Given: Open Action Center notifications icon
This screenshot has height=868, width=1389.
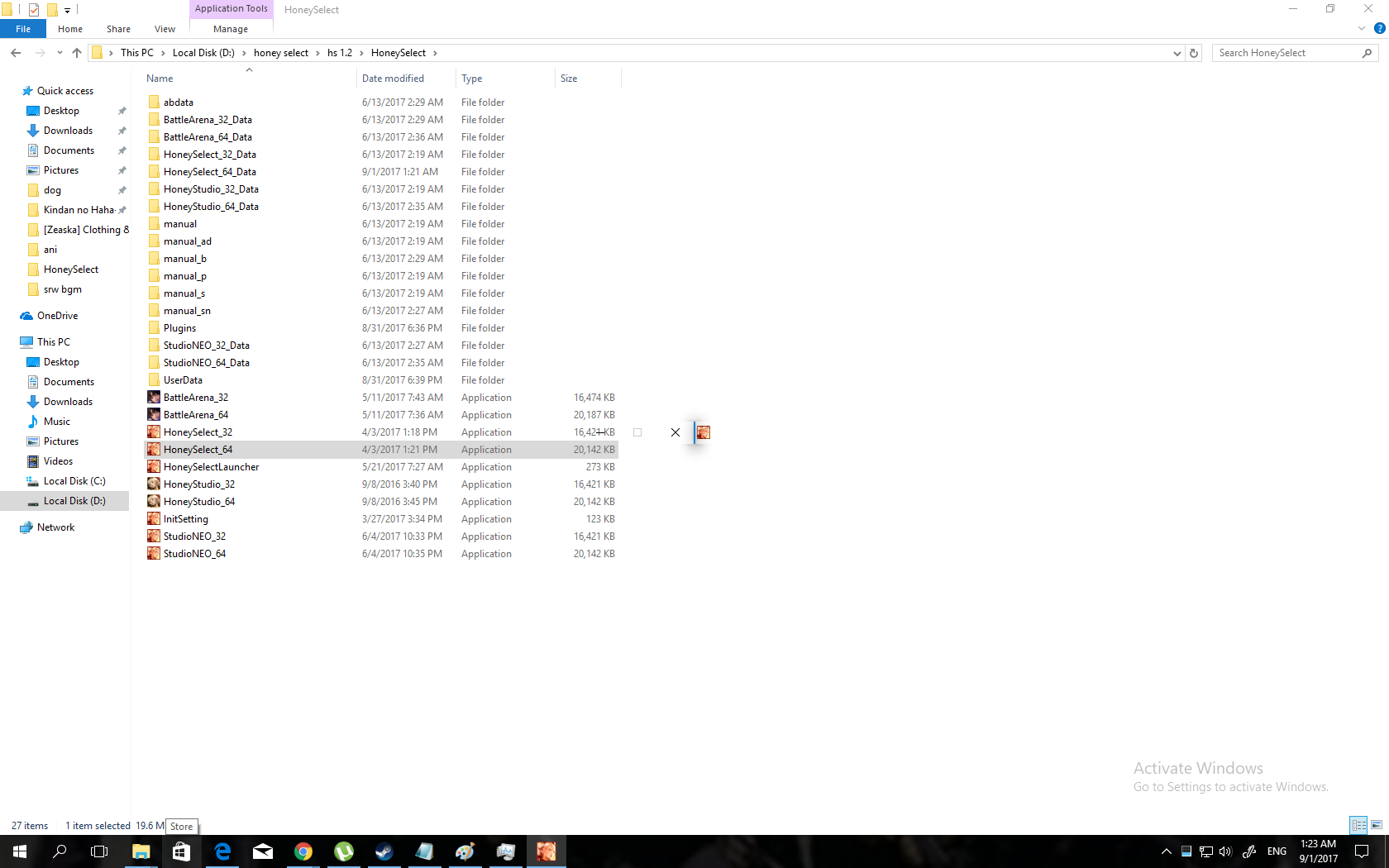Looking at the screenshot, I should click(1362, 851).
